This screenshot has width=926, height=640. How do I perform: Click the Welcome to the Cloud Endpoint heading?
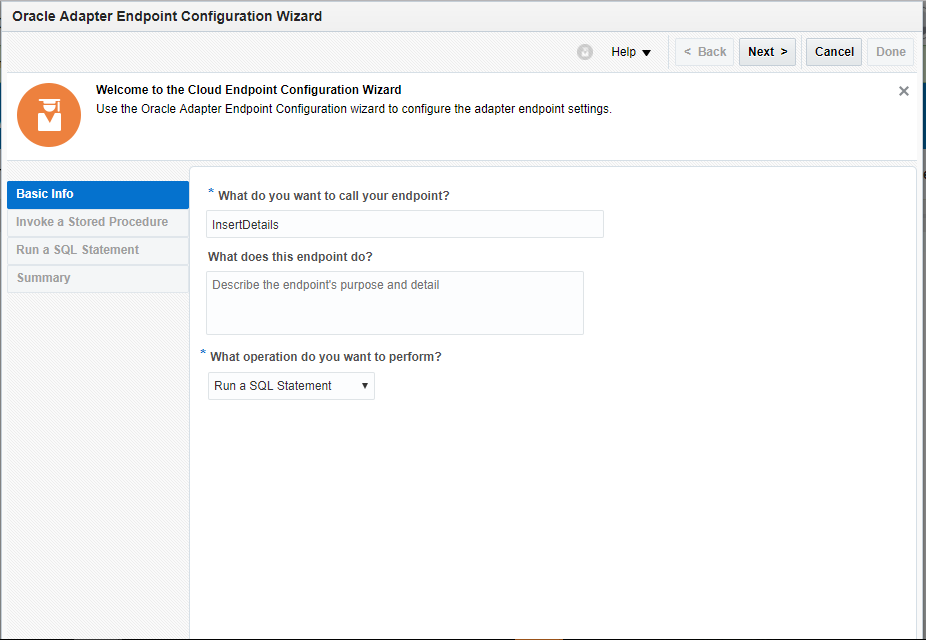coord(248,90)
